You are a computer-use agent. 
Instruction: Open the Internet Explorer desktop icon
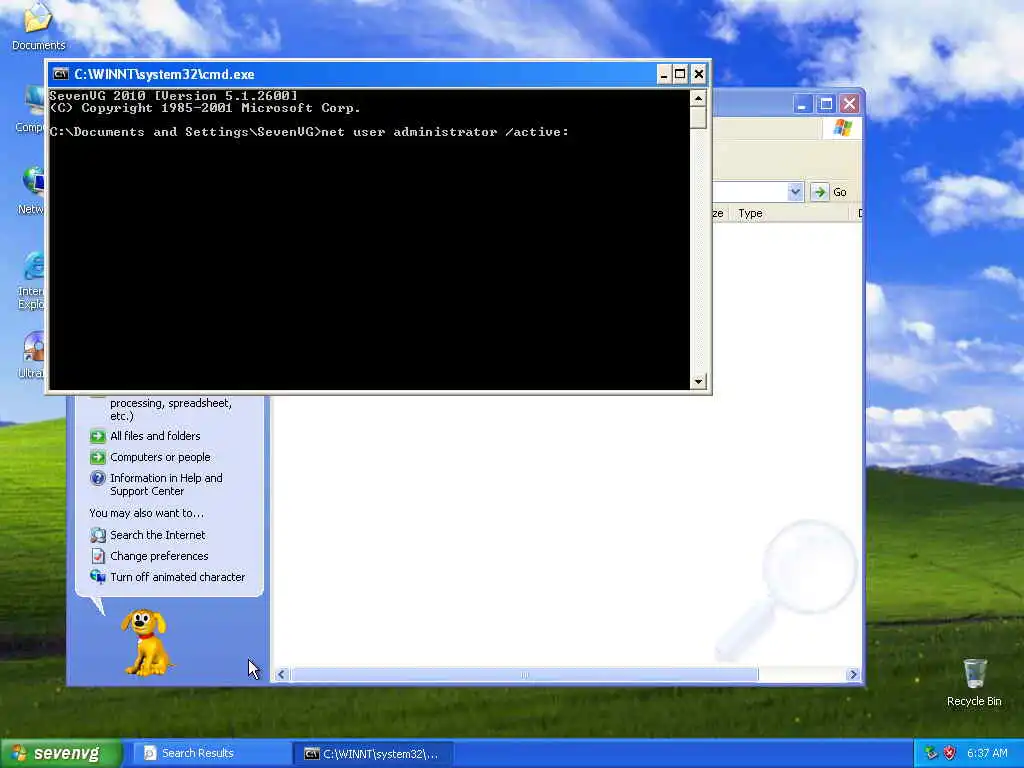tap(31, 281)
